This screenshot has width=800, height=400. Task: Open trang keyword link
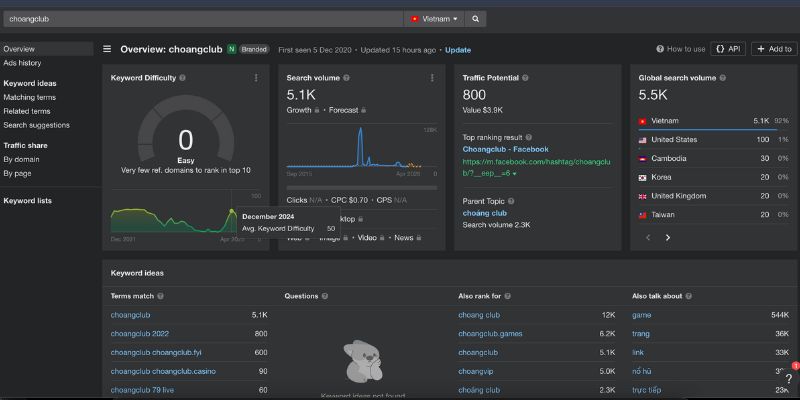click(641, 334)
